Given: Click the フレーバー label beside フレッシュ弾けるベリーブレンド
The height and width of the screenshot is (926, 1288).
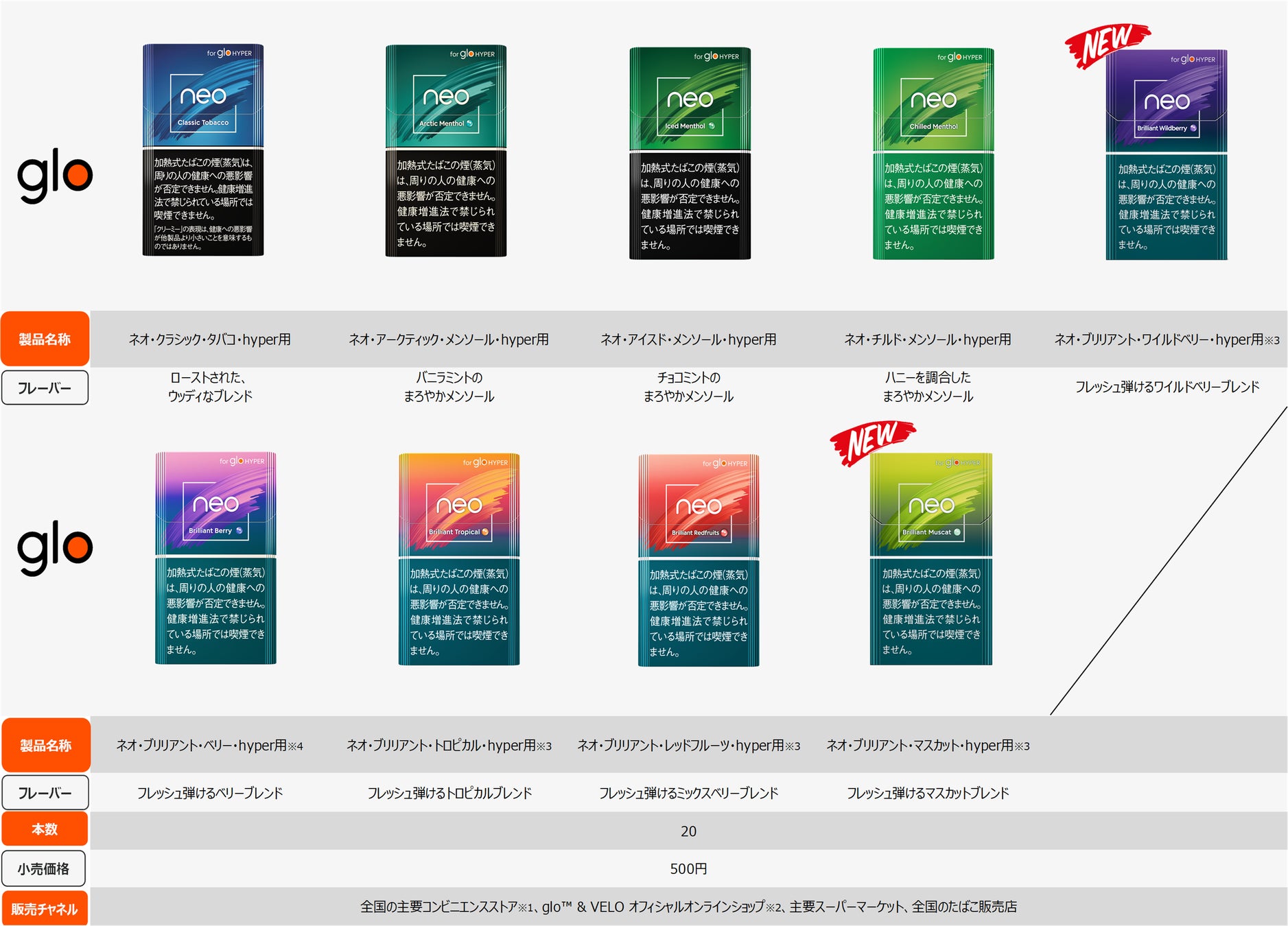Looking at the screenshot, I should [x=45, y=793].
